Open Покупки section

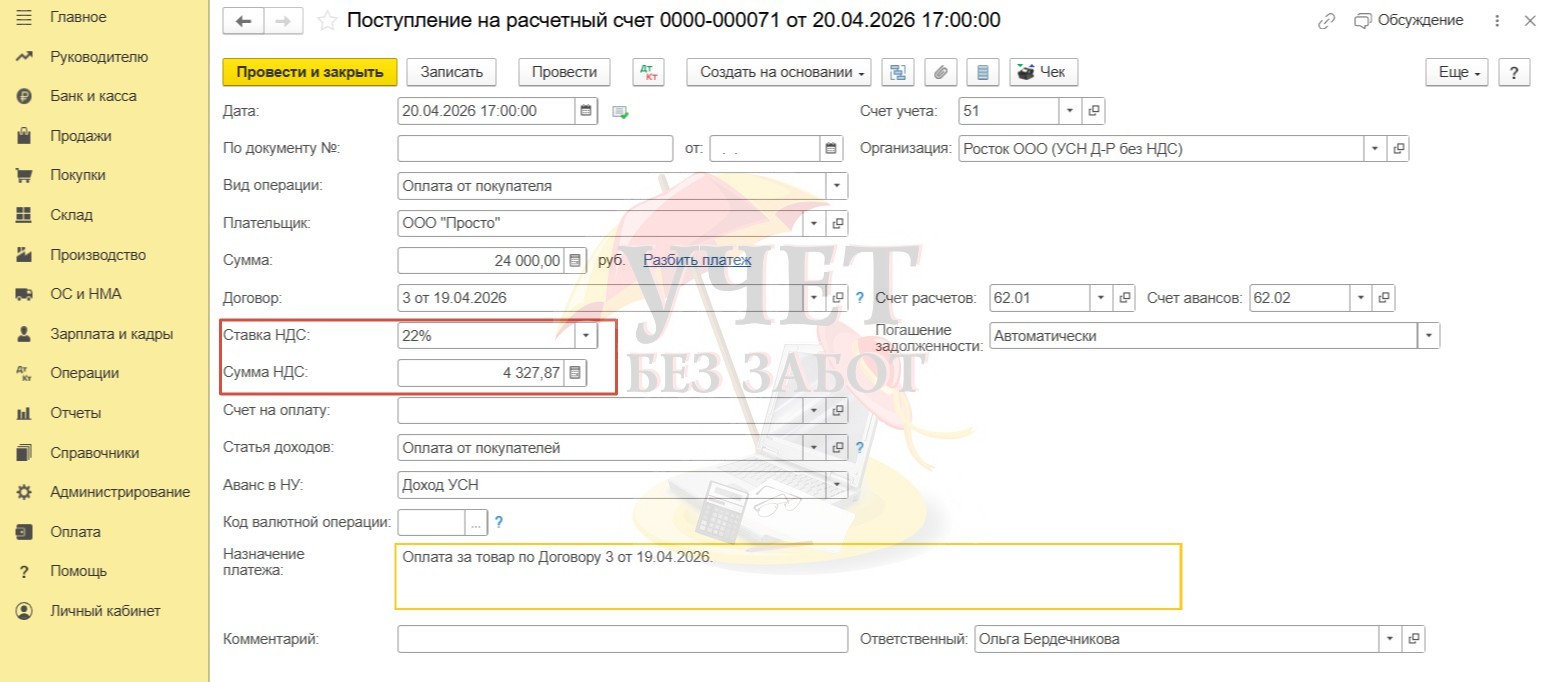(78, 175)
